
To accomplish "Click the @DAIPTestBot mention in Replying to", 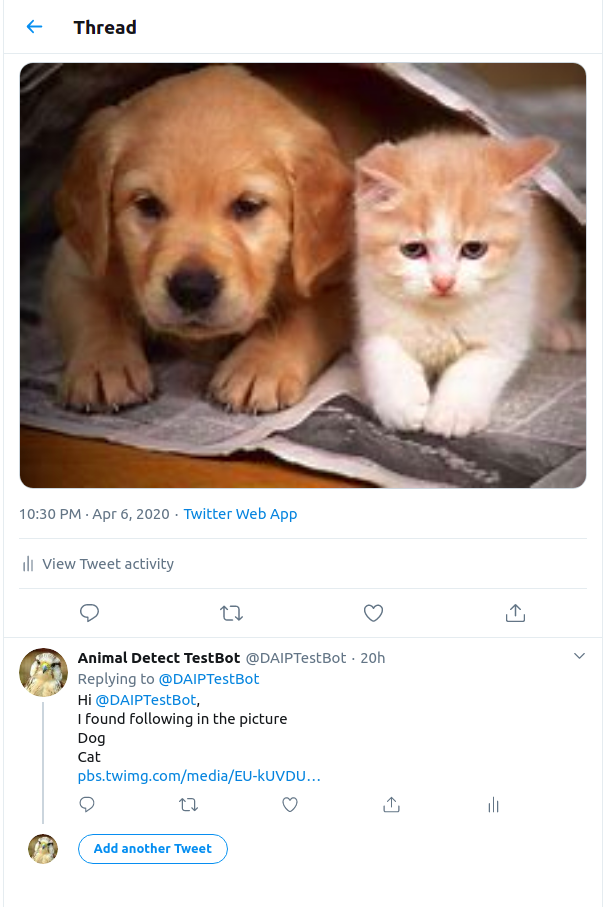I will pos(208,679).
